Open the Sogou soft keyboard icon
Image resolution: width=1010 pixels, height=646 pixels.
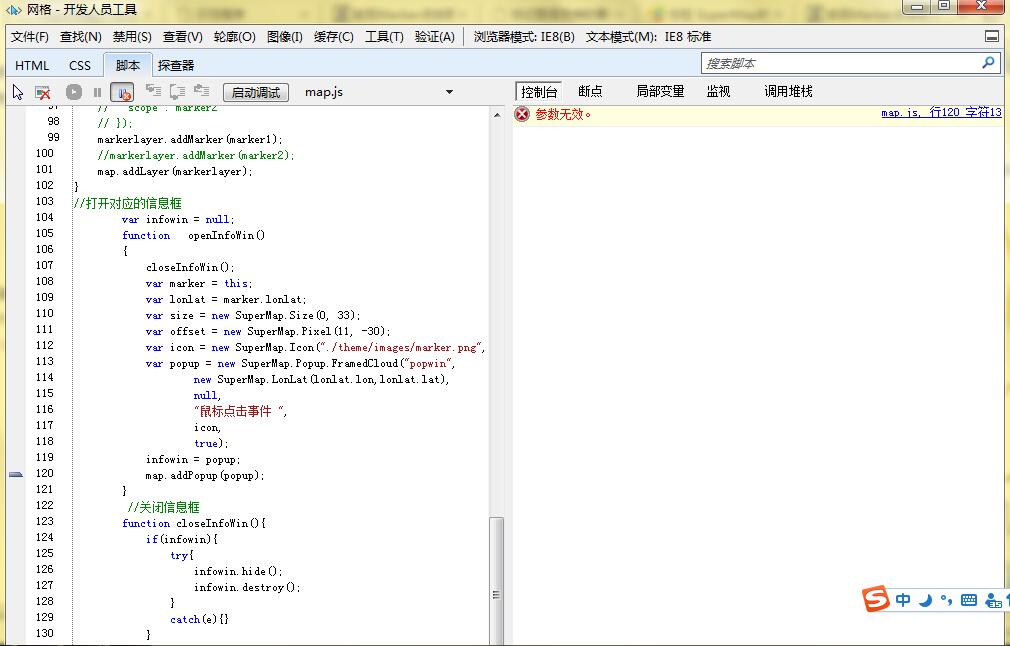969,600
